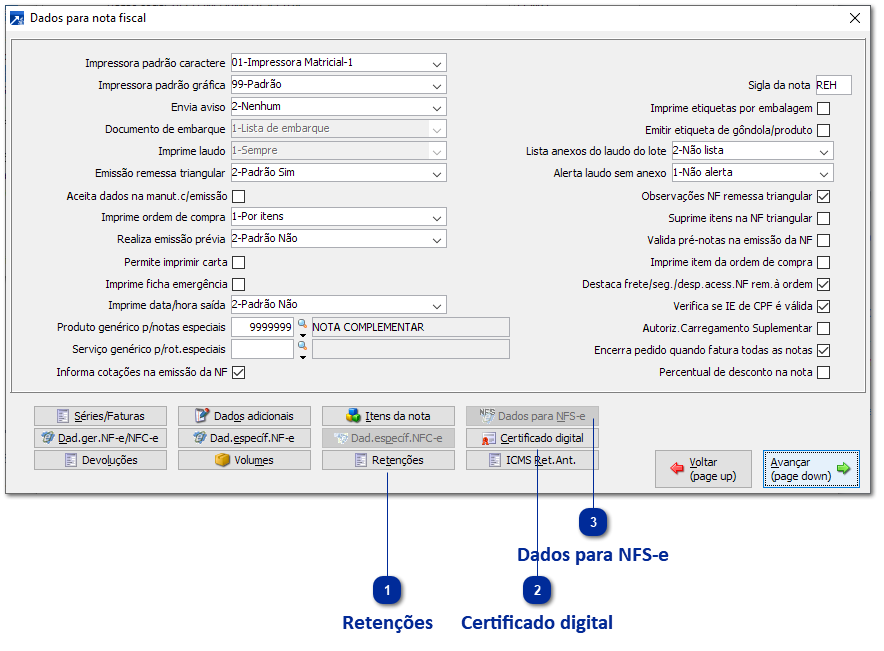
Task: Click the ICMS Ret.Ant. document icon
Action: tap(494, 460)
